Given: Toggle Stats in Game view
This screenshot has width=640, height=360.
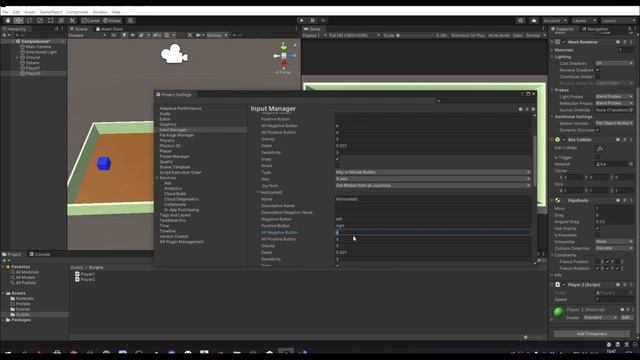Looking at the screenshot, I should point(518,36).
